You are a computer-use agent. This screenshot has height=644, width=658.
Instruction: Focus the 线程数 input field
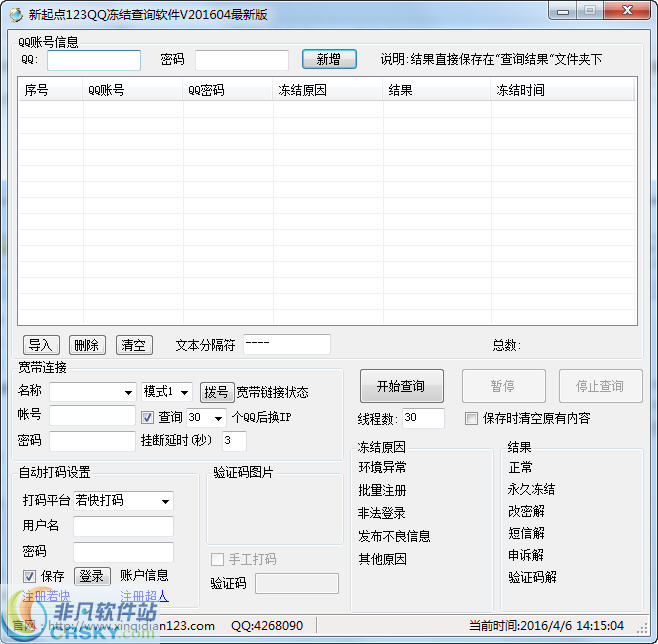point(423,418)
